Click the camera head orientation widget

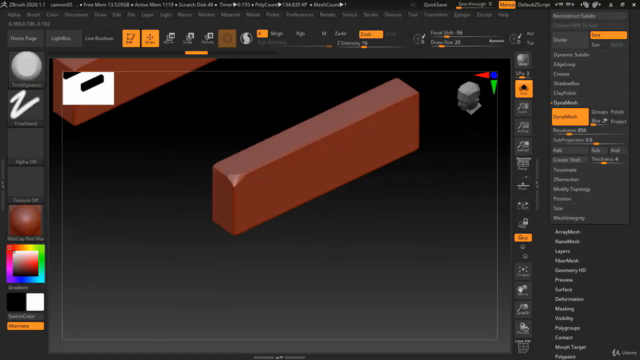469,98
